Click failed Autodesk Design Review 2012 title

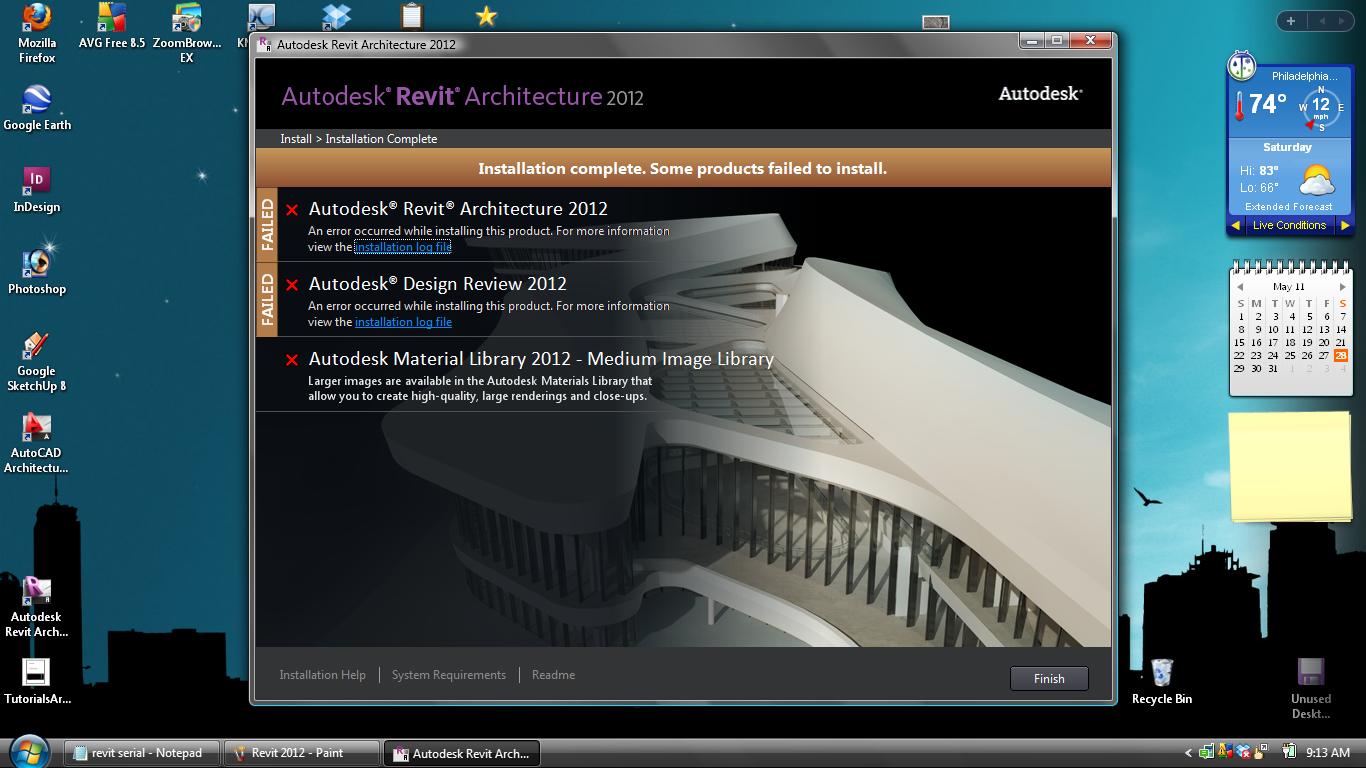pos(438,284)
